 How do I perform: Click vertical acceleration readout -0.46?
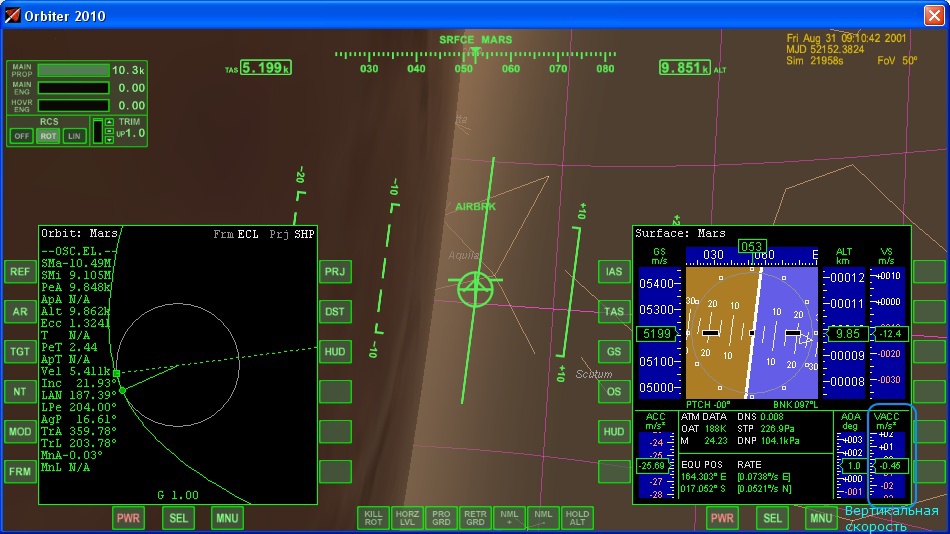point(890,466)
